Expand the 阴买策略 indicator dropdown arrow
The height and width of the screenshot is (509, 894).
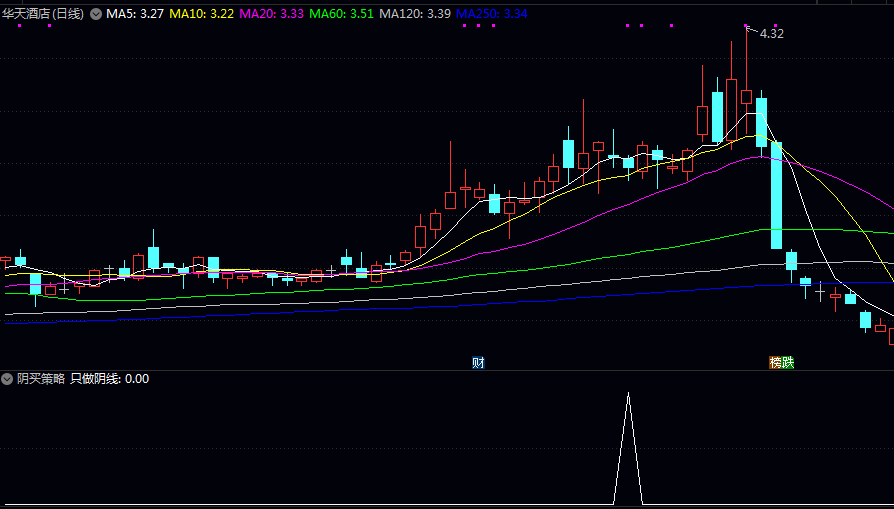click(x=8, y=379)
